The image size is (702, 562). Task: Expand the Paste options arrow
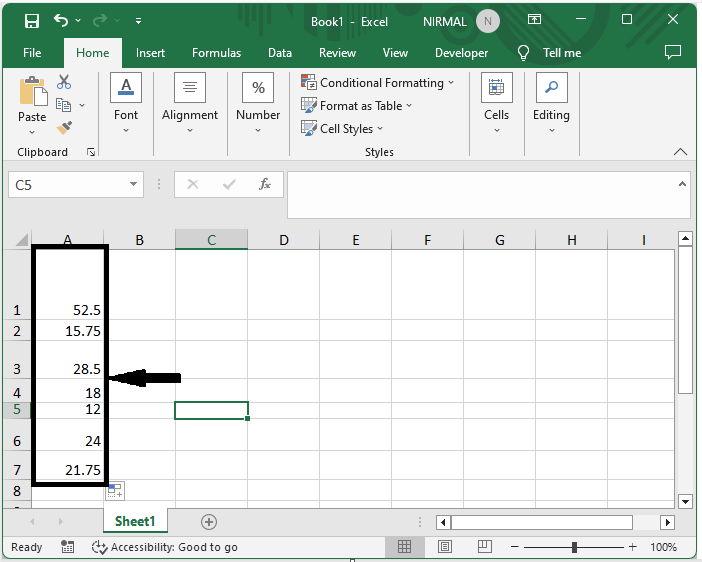(x=32, y=132)
